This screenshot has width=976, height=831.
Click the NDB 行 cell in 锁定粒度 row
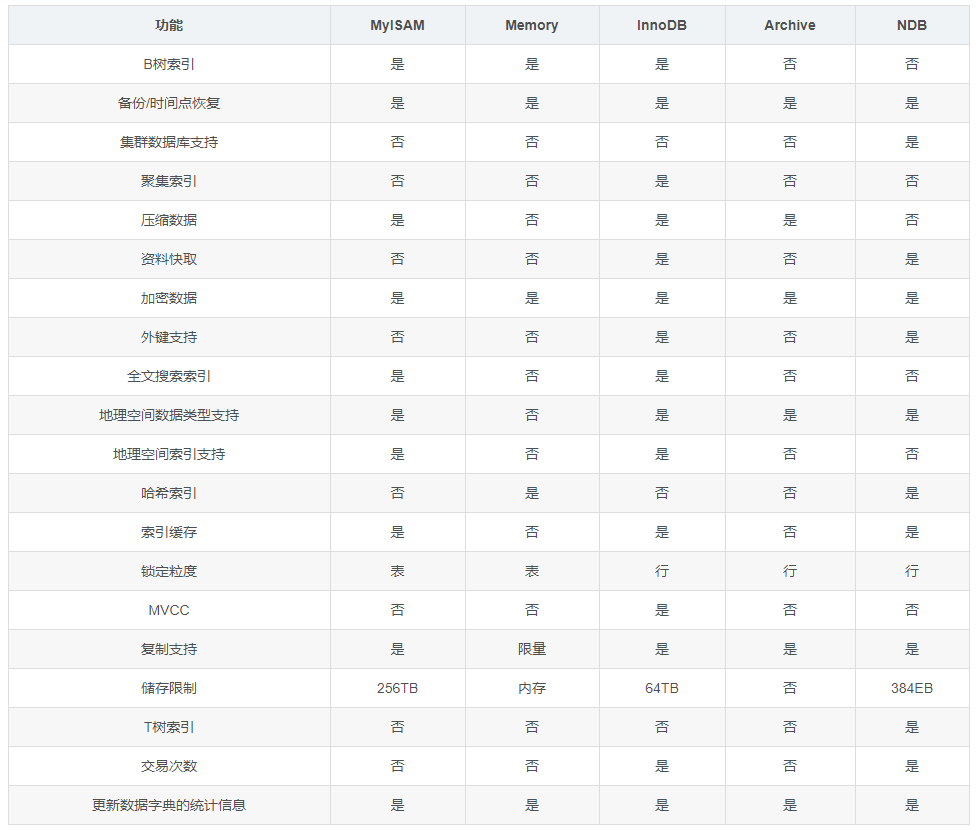pos(912,571)
